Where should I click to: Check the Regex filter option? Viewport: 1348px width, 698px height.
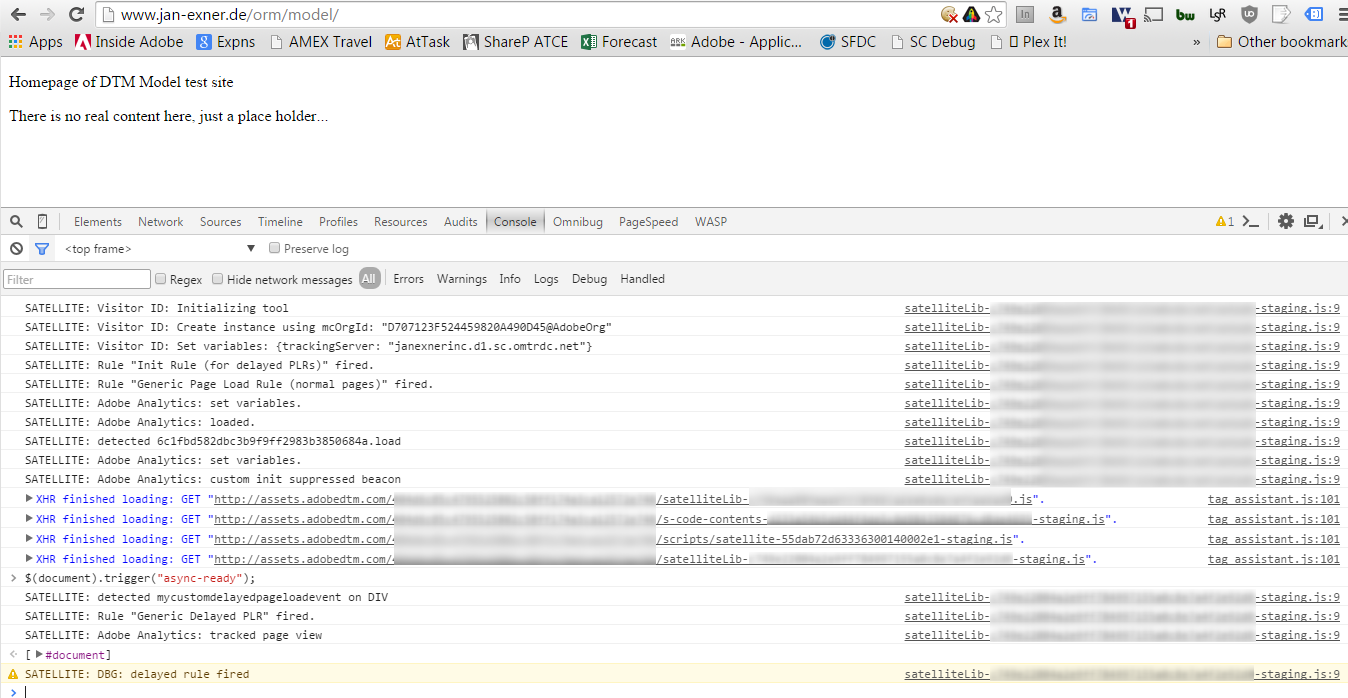[160, 279]
